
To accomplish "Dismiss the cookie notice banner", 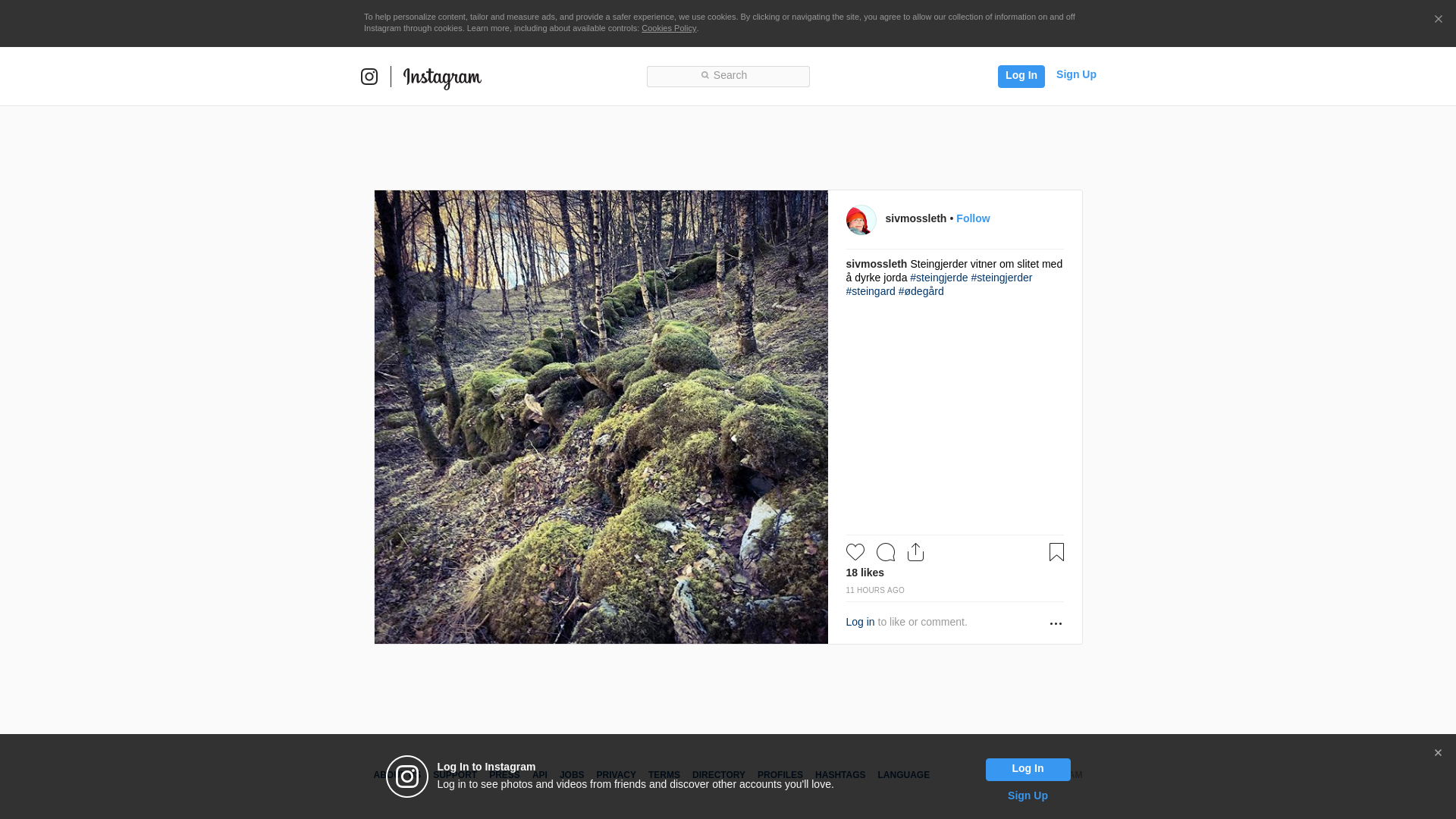I will [x=1438, y=20].
